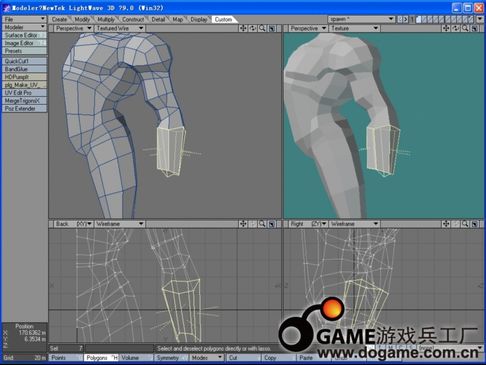
Task: Select Polygons selection mode
Action: click(101, 358)
